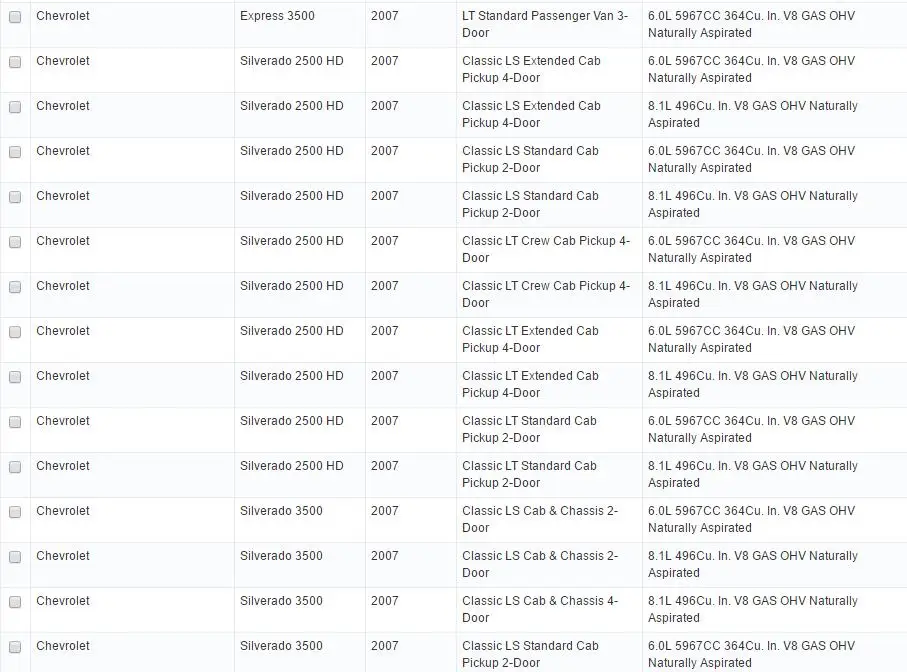Check the Express 3500 passenger van row checkbox
Screen dimensions: 907x672
point(15,17)
